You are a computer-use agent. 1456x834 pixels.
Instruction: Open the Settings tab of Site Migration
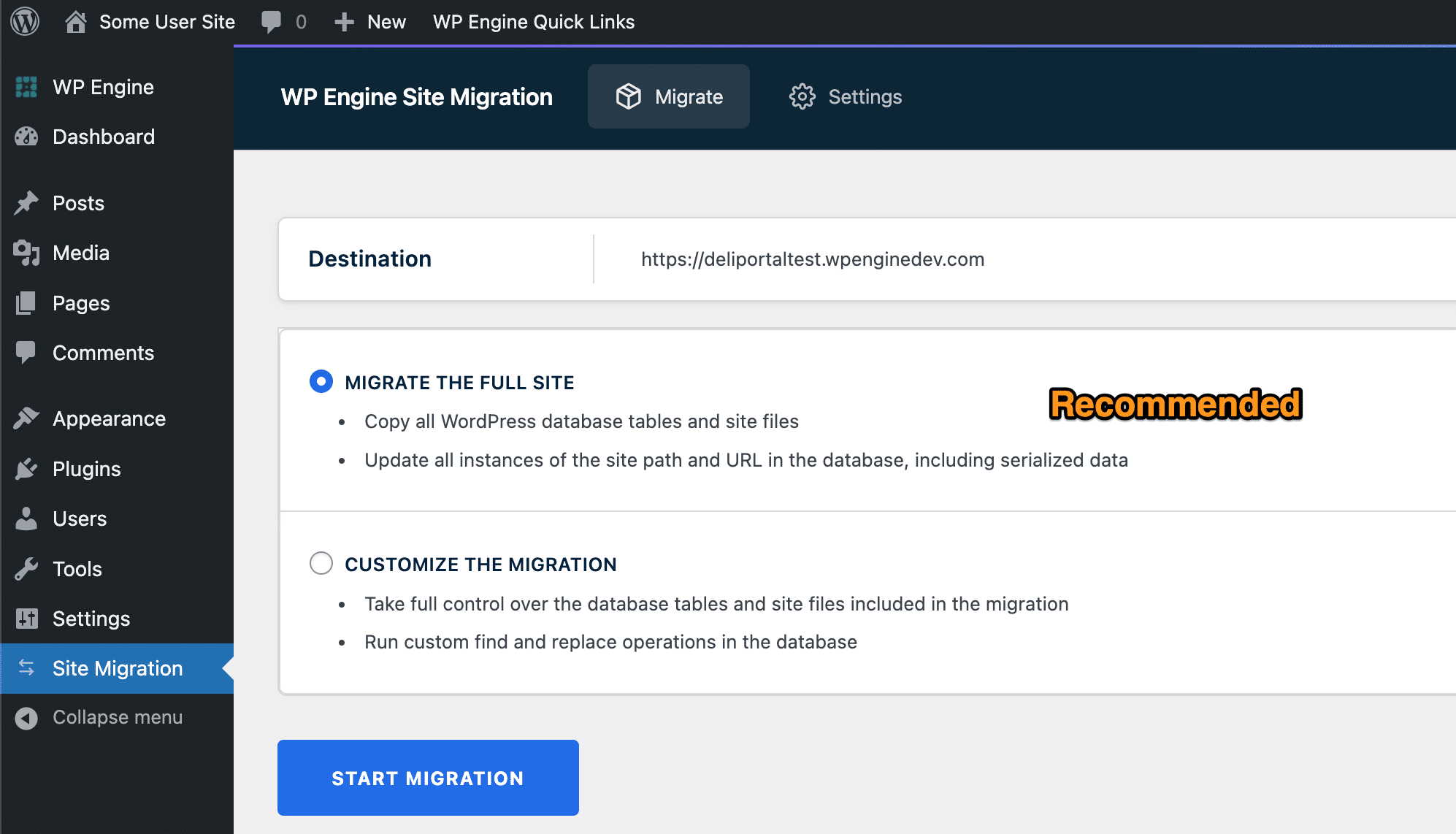click(x=865, y=96)
